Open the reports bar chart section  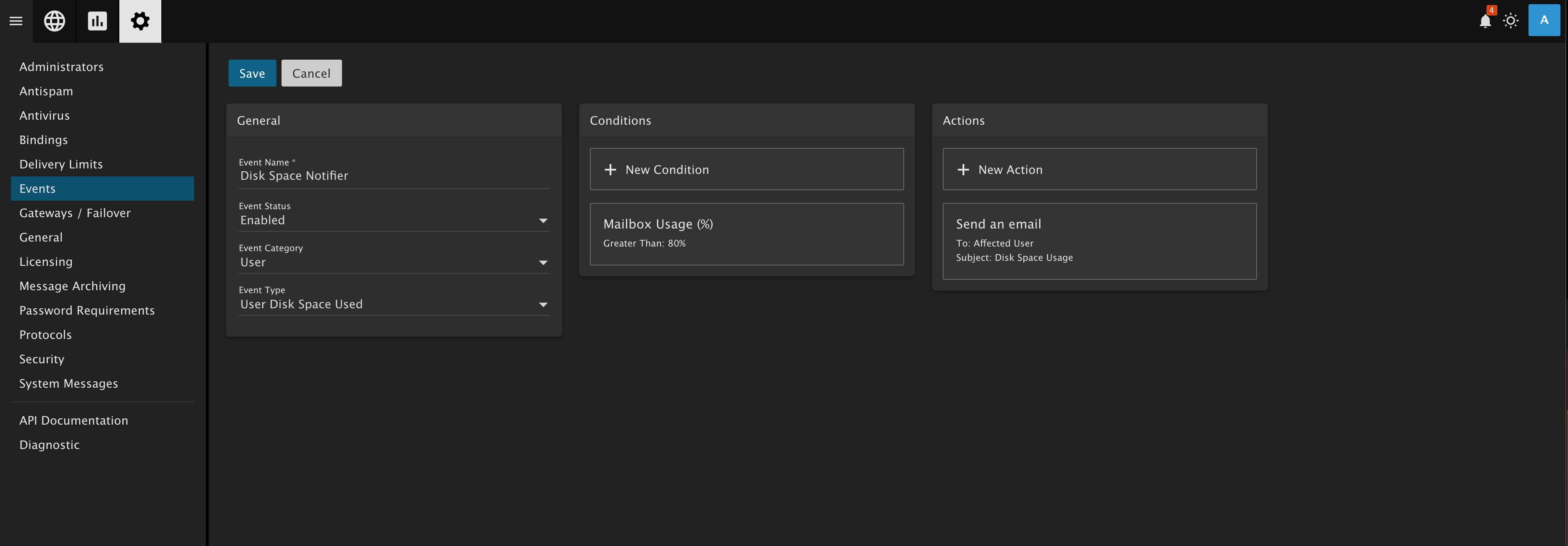(x=97, y=21)
